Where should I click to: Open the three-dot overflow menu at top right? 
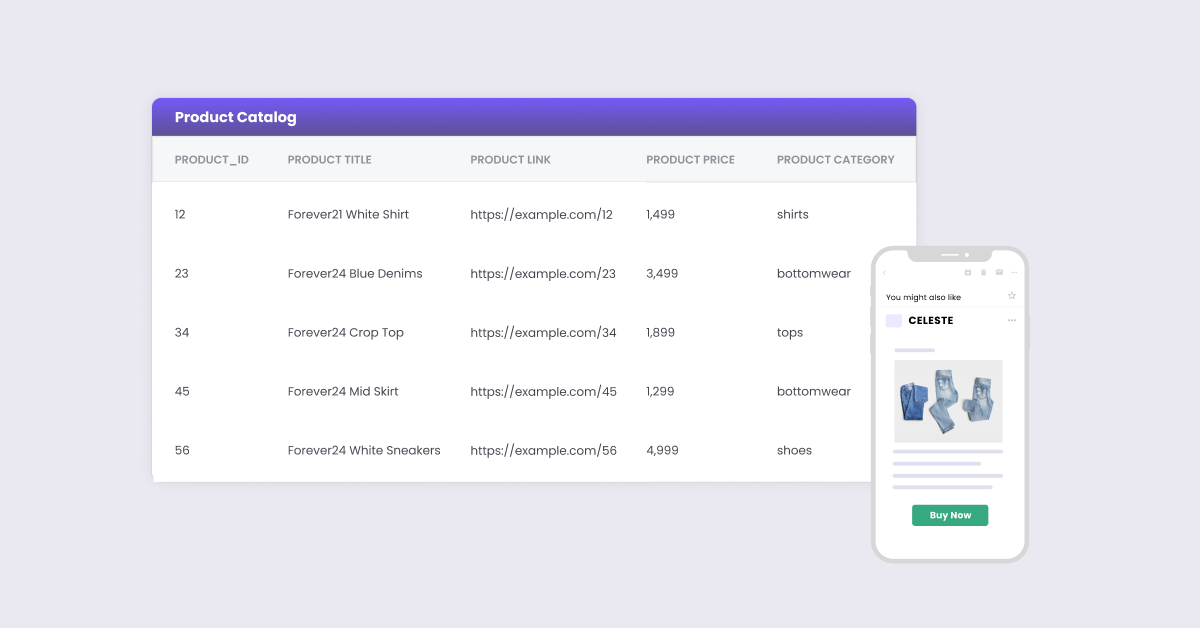[1015, 271]
